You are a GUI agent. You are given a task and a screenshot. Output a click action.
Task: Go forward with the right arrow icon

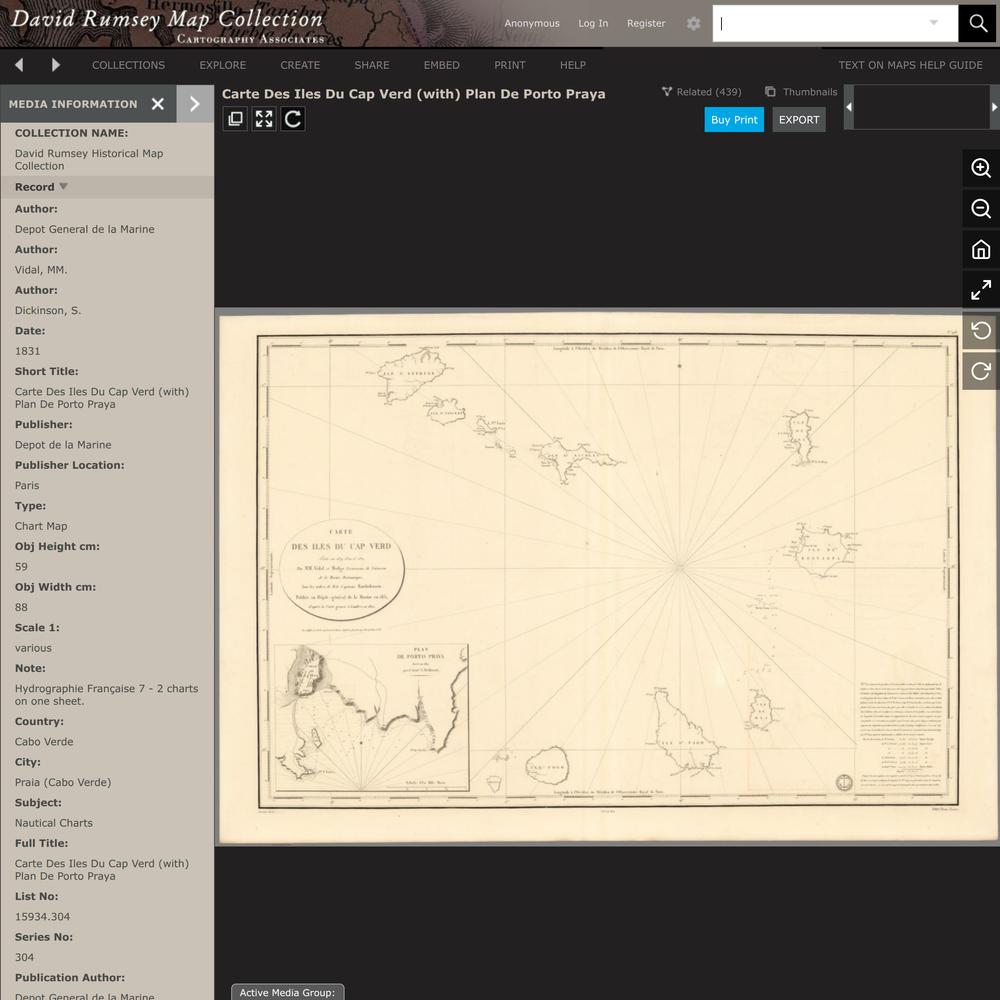point(55,65)
